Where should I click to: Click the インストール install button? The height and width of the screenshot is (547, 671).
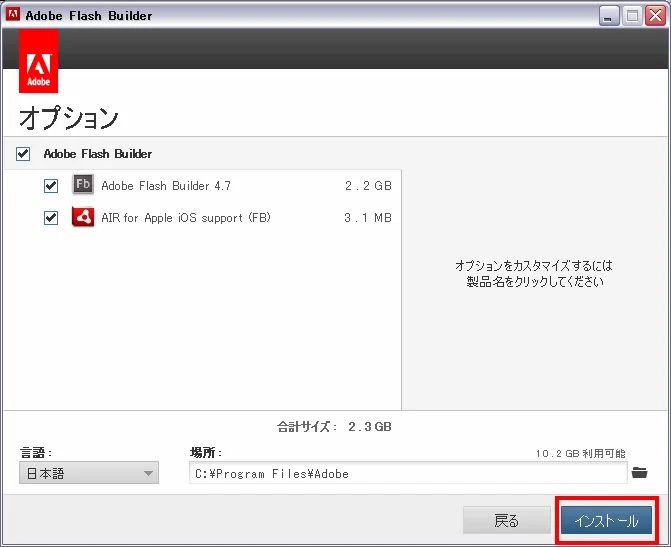[x=606, y=520]
